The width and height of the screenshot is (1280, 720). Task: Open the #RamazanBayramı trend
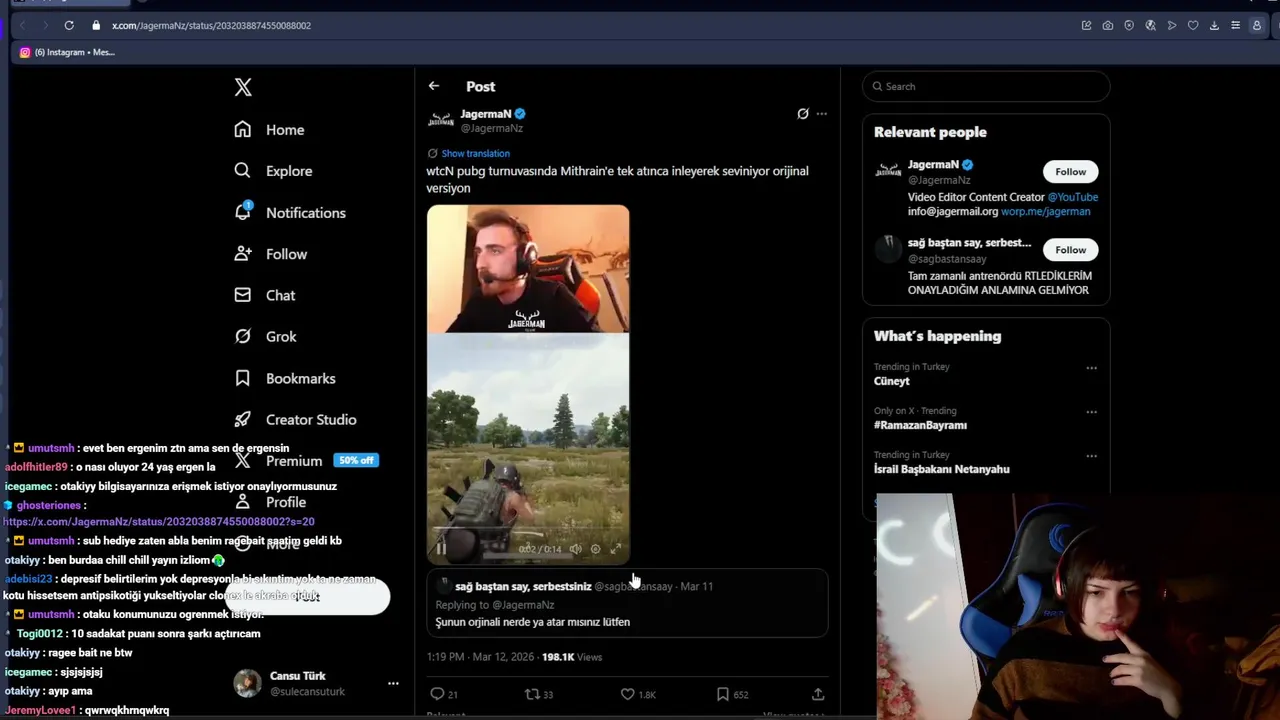[x=920, y=425]
